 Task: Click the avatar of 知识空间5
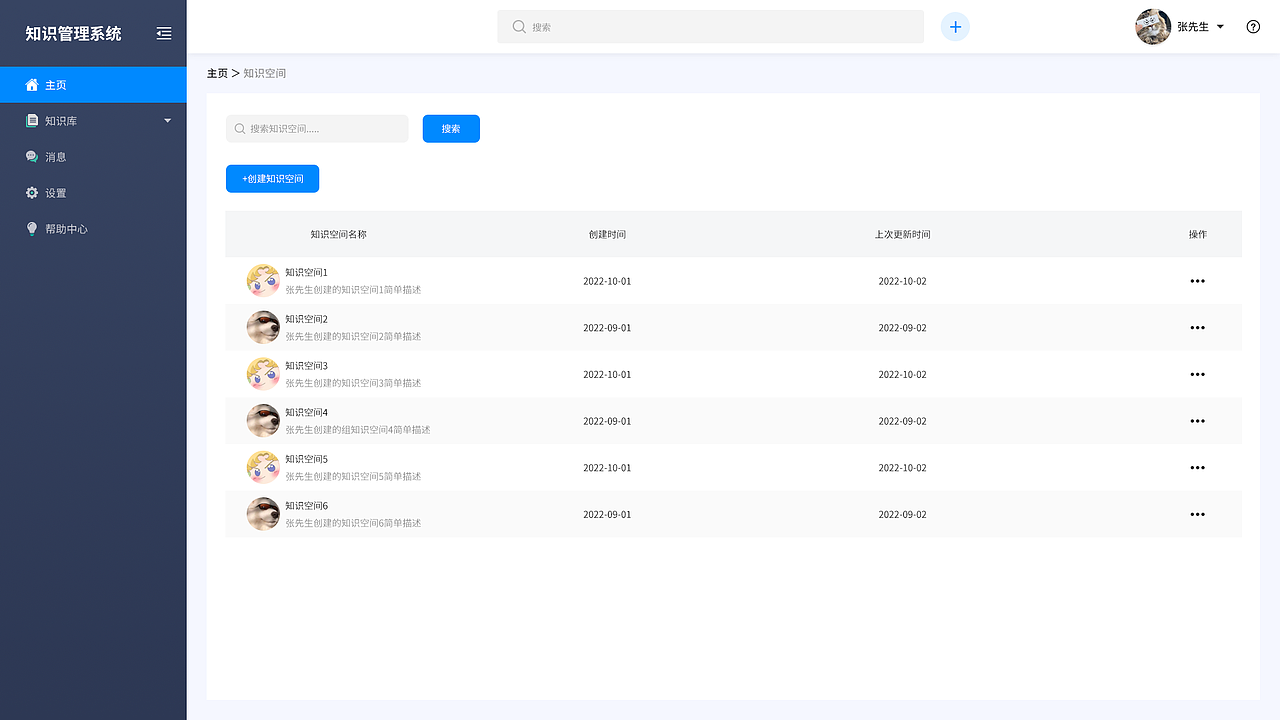pyautogui.click(x=263, y=468)
